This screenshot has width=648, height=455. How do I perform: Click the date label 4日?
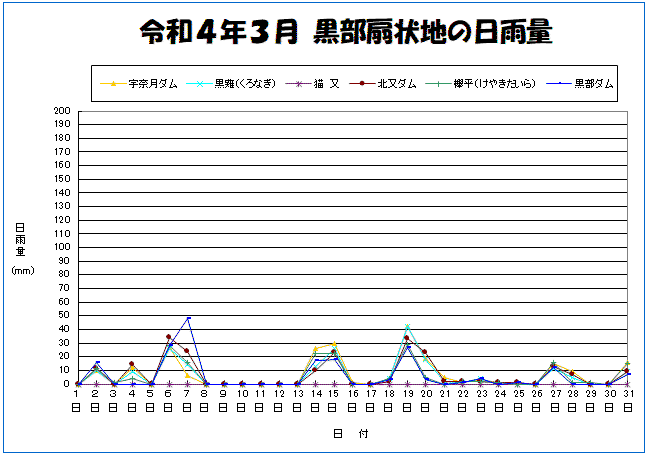[x=131, y=400]
